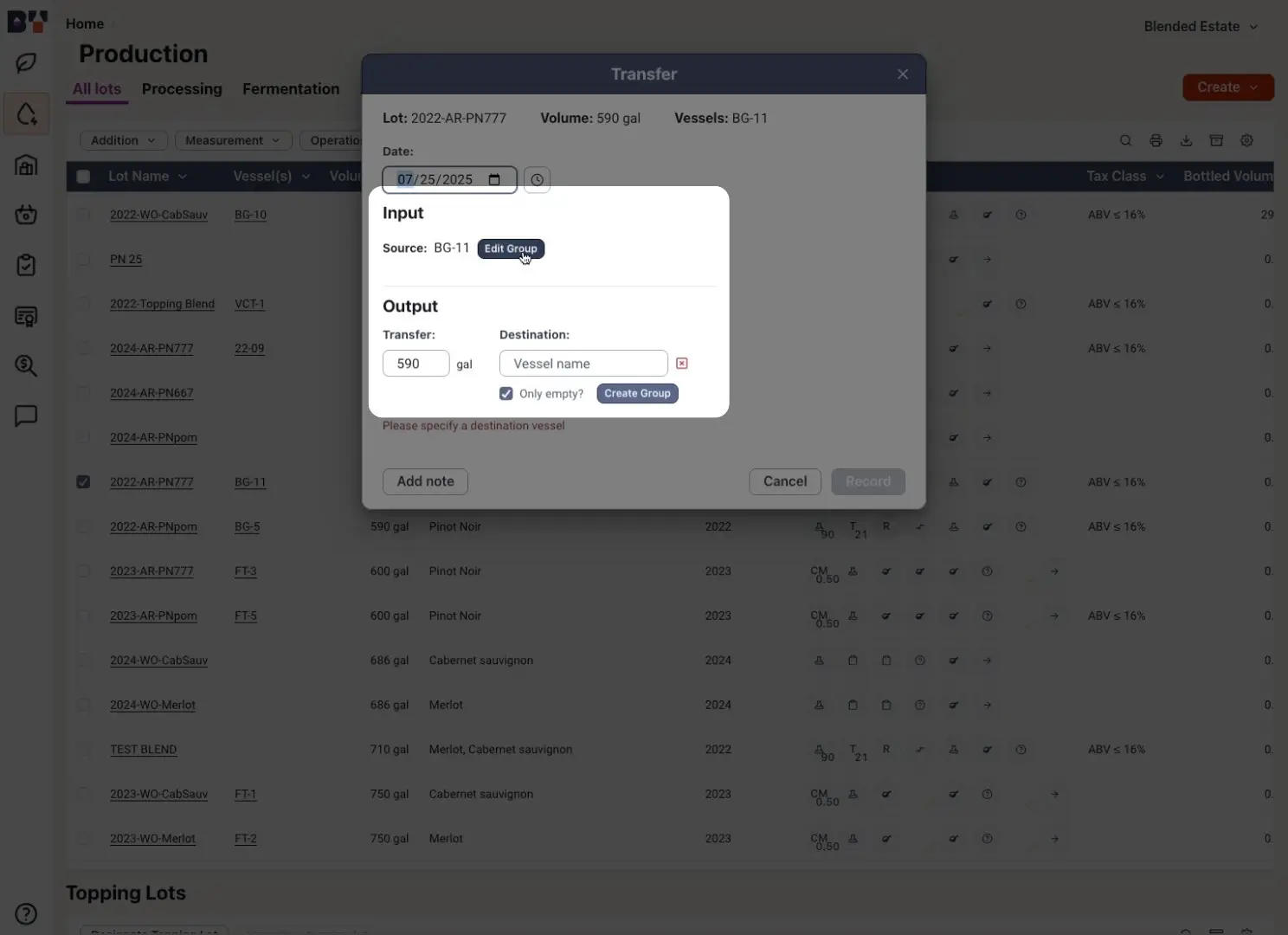This screenshot has width=1288, height=935.
Task: Switch to the Processing tab
Action: pyautogui.click(x=182, y=89)
